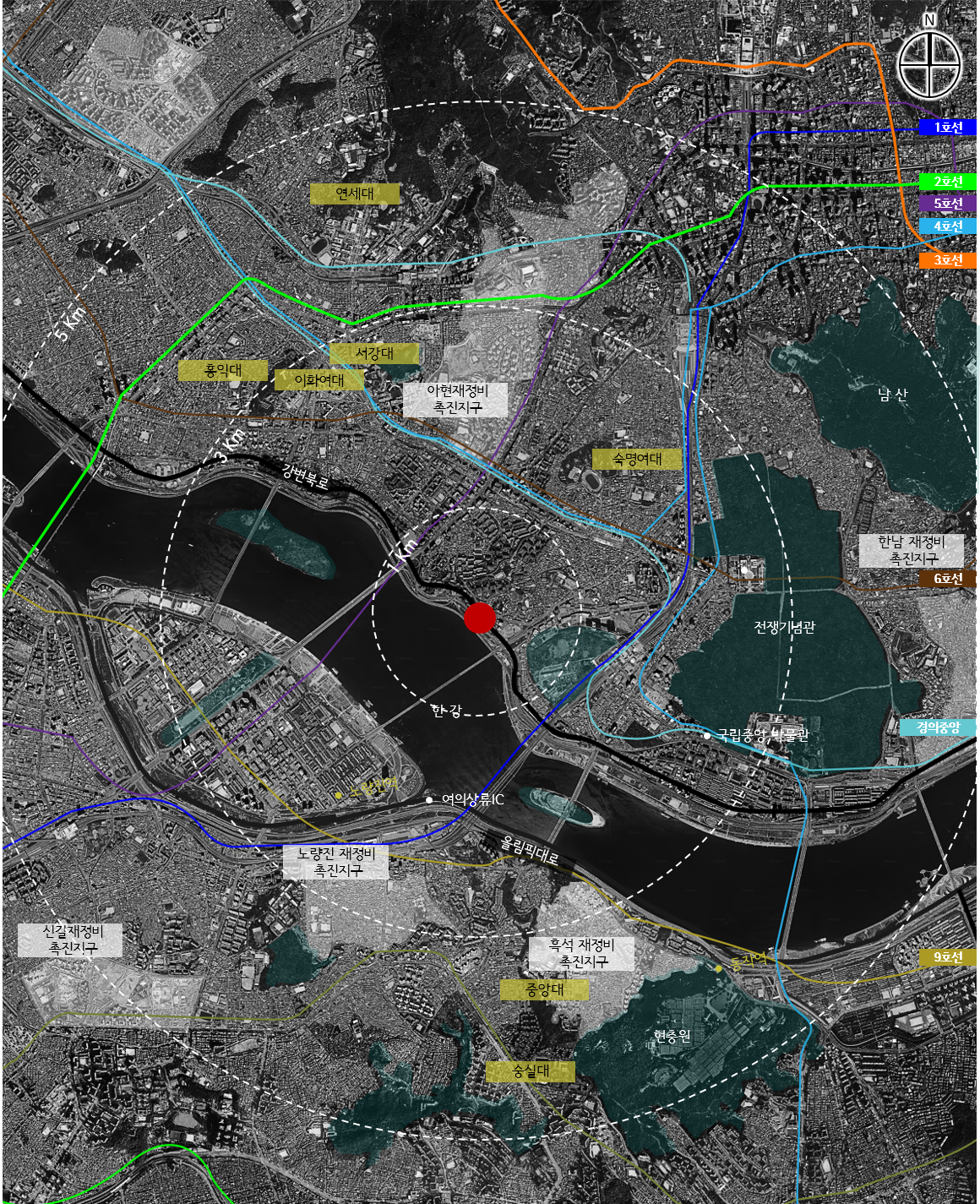Click the teal 경의중앙 line label
The height and width of the screenshot is (1204, 980).
[938, 727]
